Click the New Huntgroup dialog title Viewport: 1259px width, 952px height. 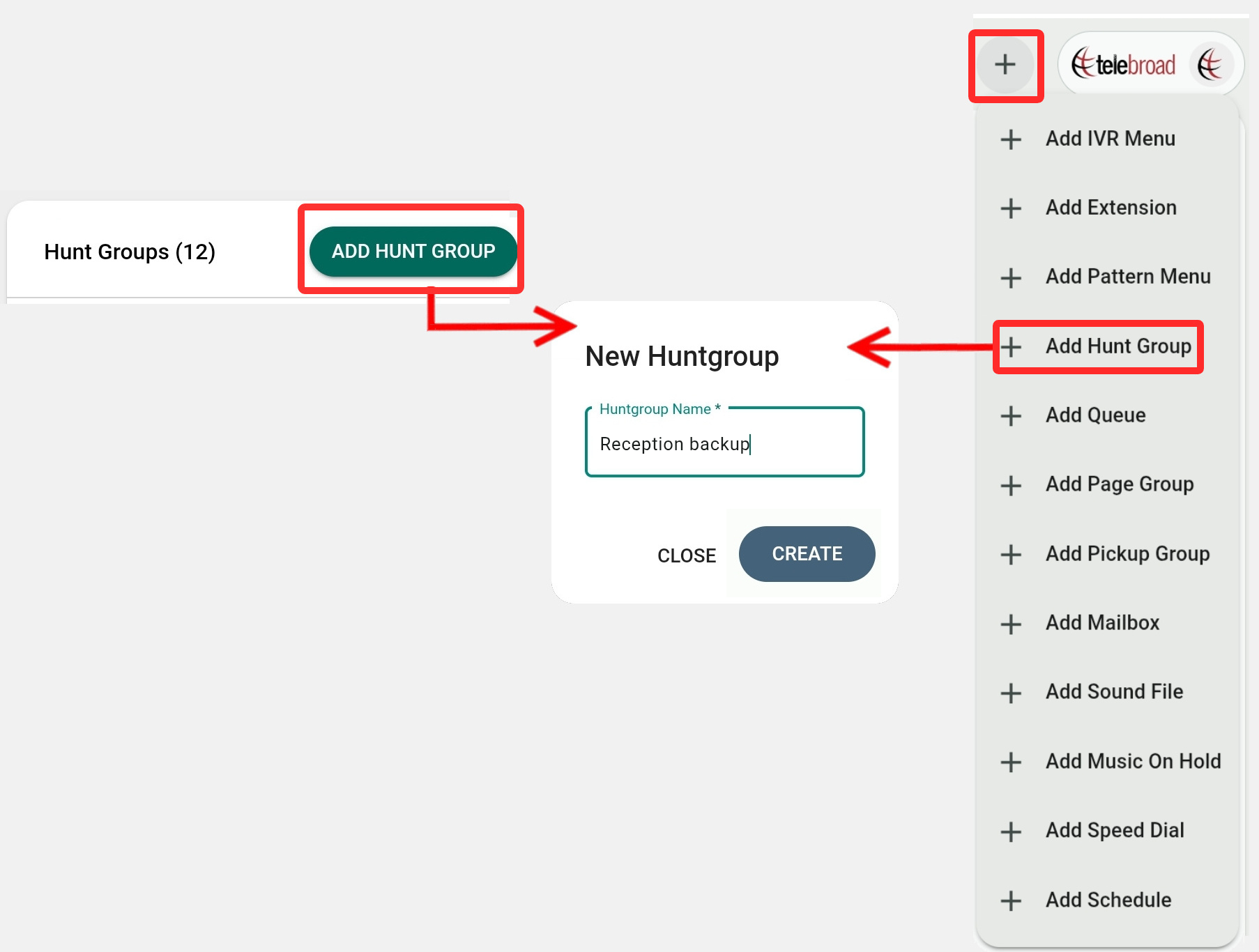tap(682, 357)
